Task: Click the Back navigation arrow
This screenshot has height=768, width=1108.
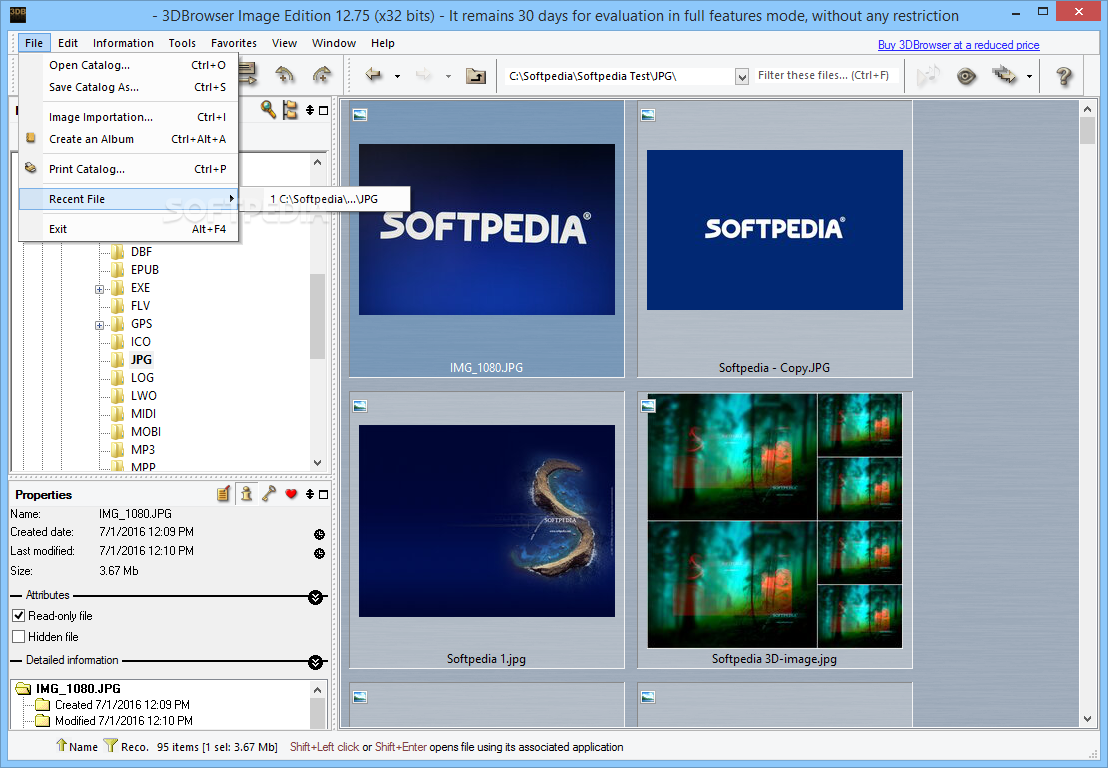Action: point(373,75)
